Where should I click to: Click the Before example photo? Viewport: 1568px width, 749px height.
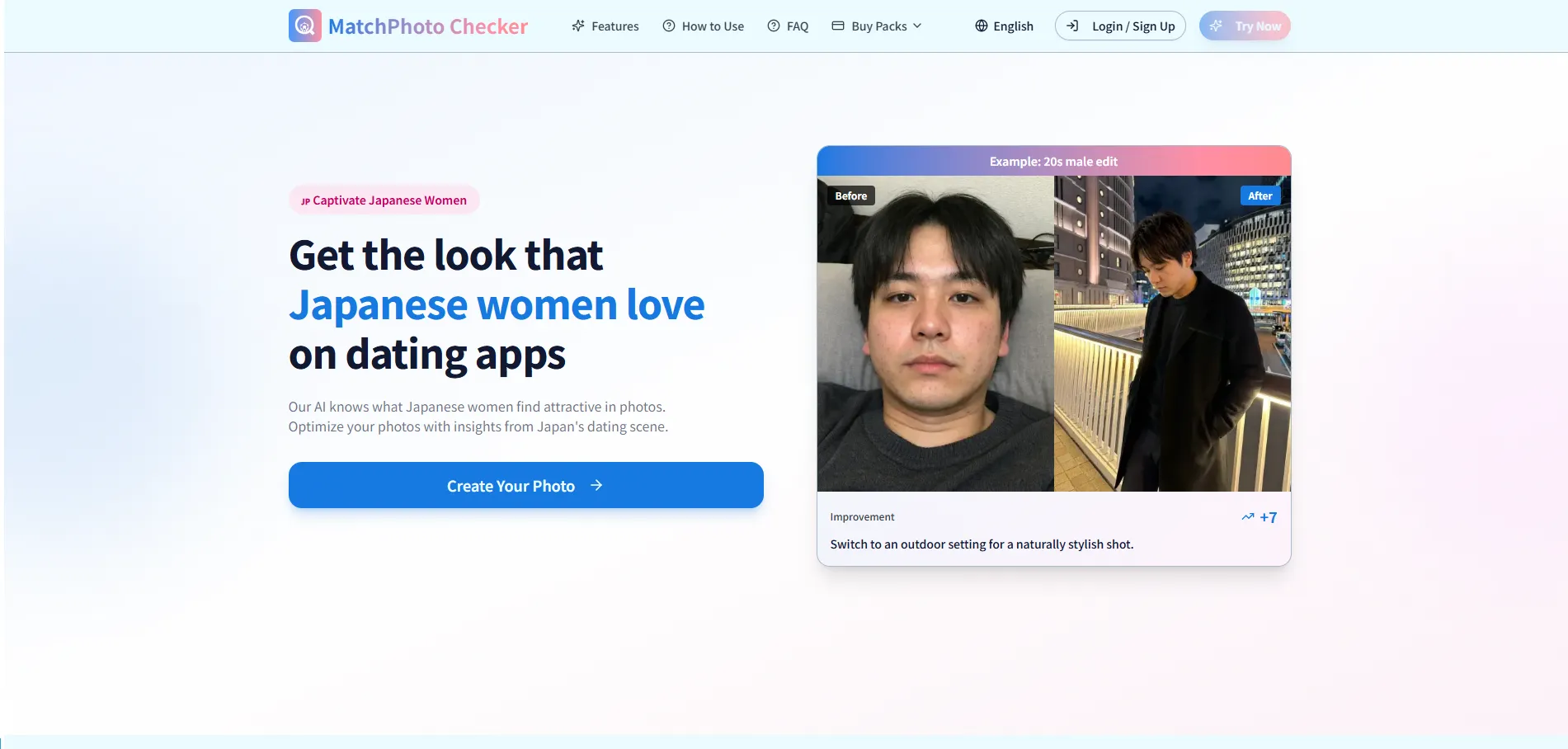tap(935, 333)
